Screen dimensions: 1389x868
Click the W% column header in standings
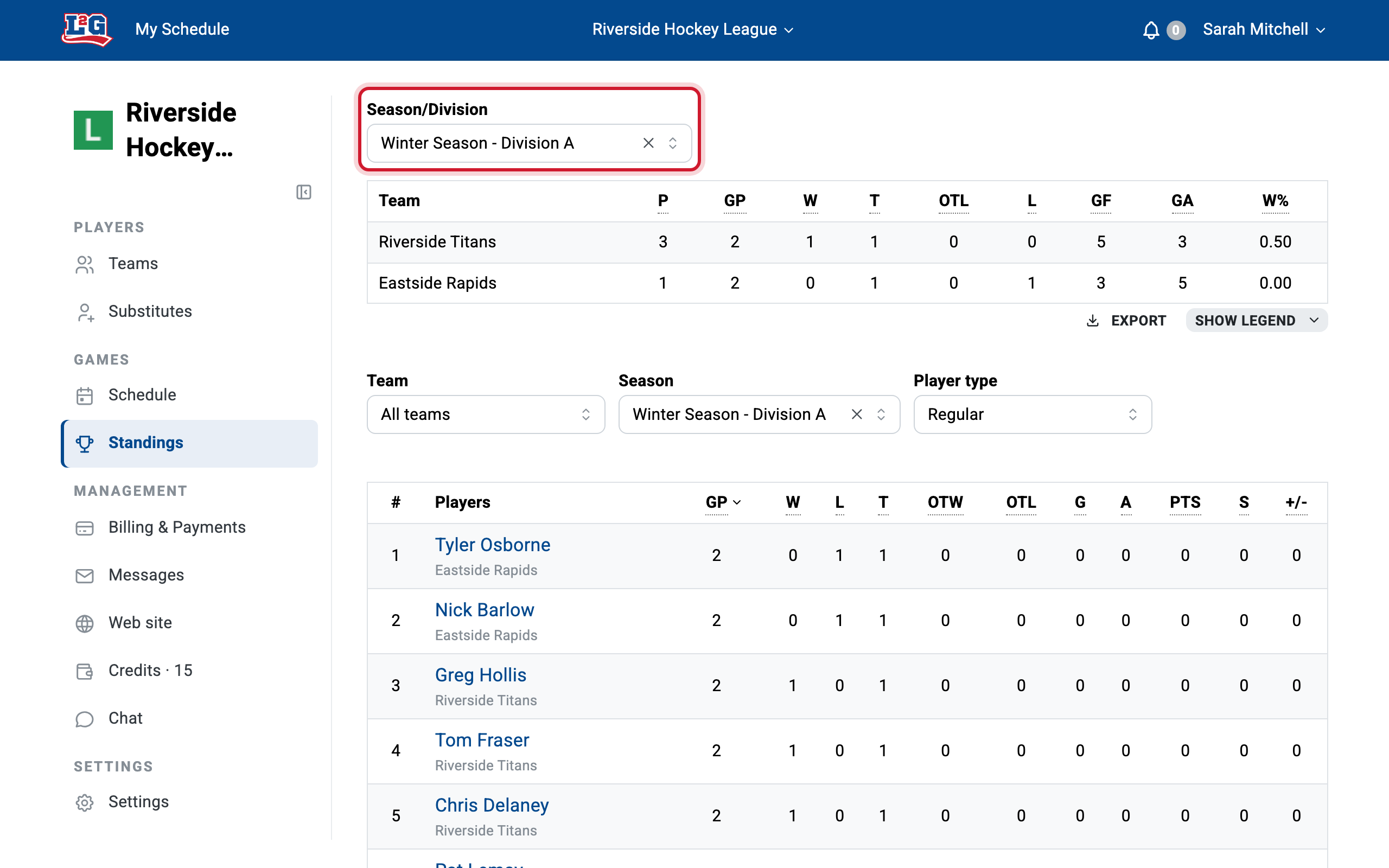pyautogui.click(x=1275, y=201)
